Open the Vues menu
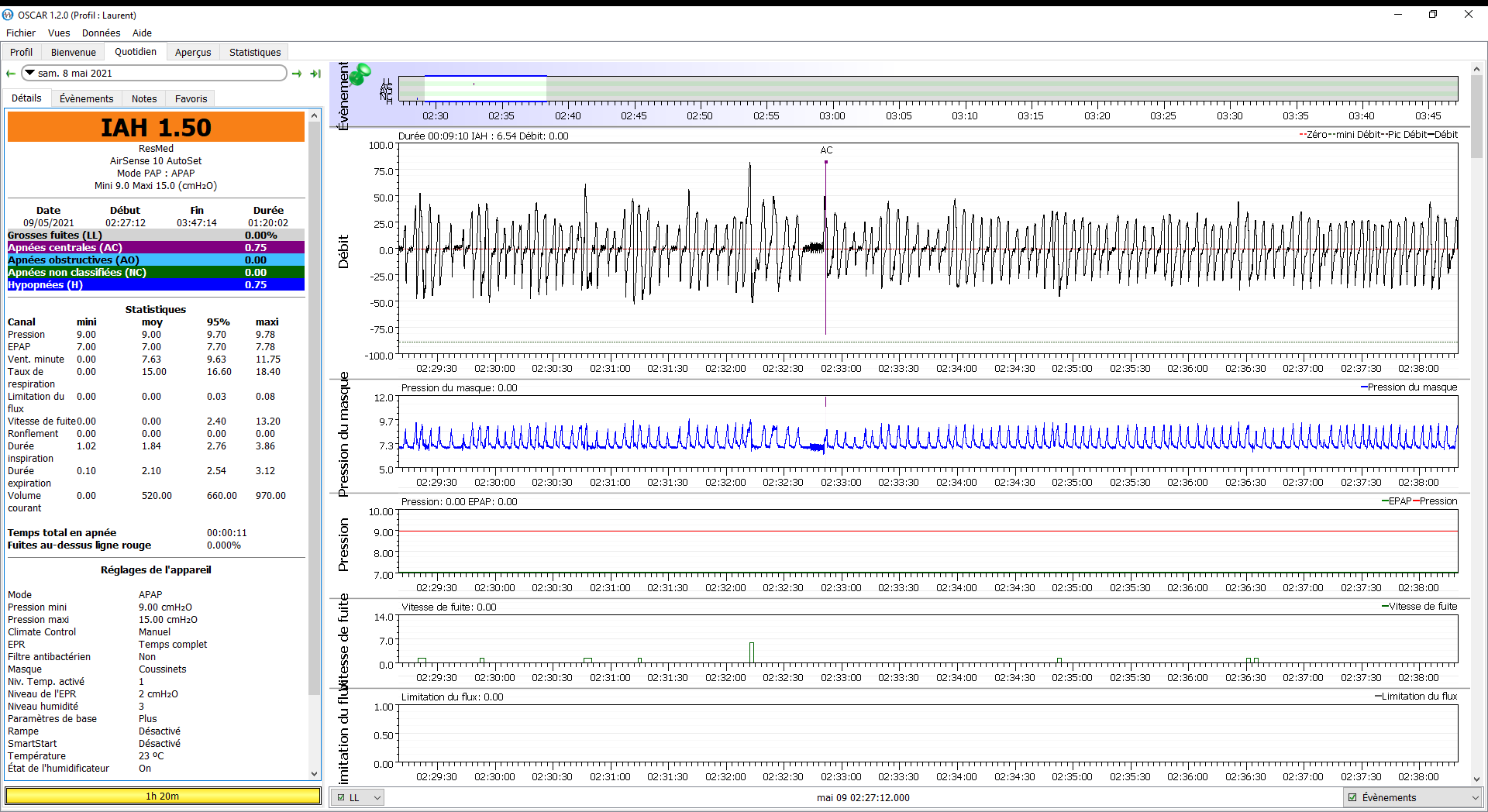 click(59, 33)
